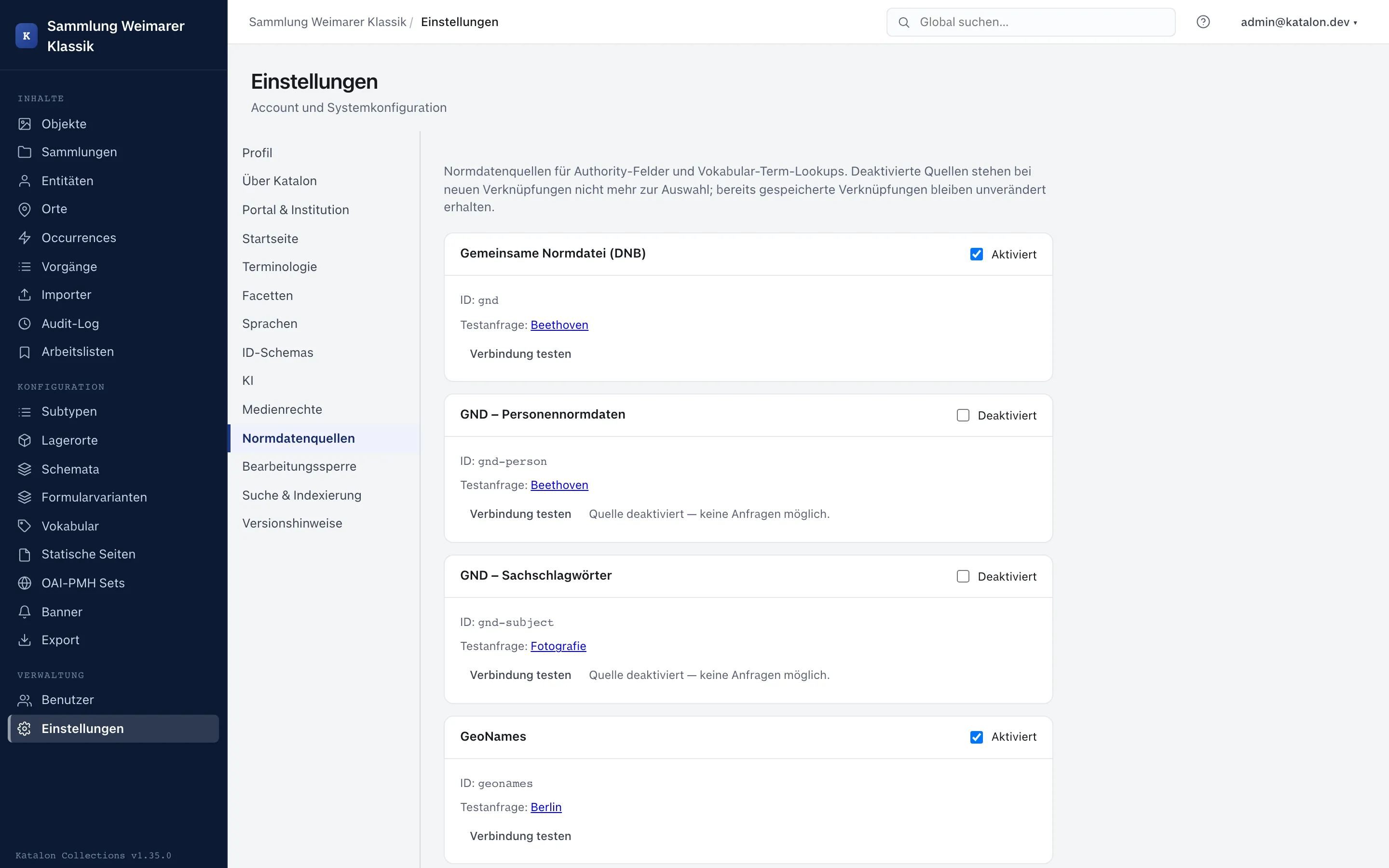The height and width of the screenshot is (868, 1389).
Task: Open the Sprachen settings section
Action: point(324,323)
